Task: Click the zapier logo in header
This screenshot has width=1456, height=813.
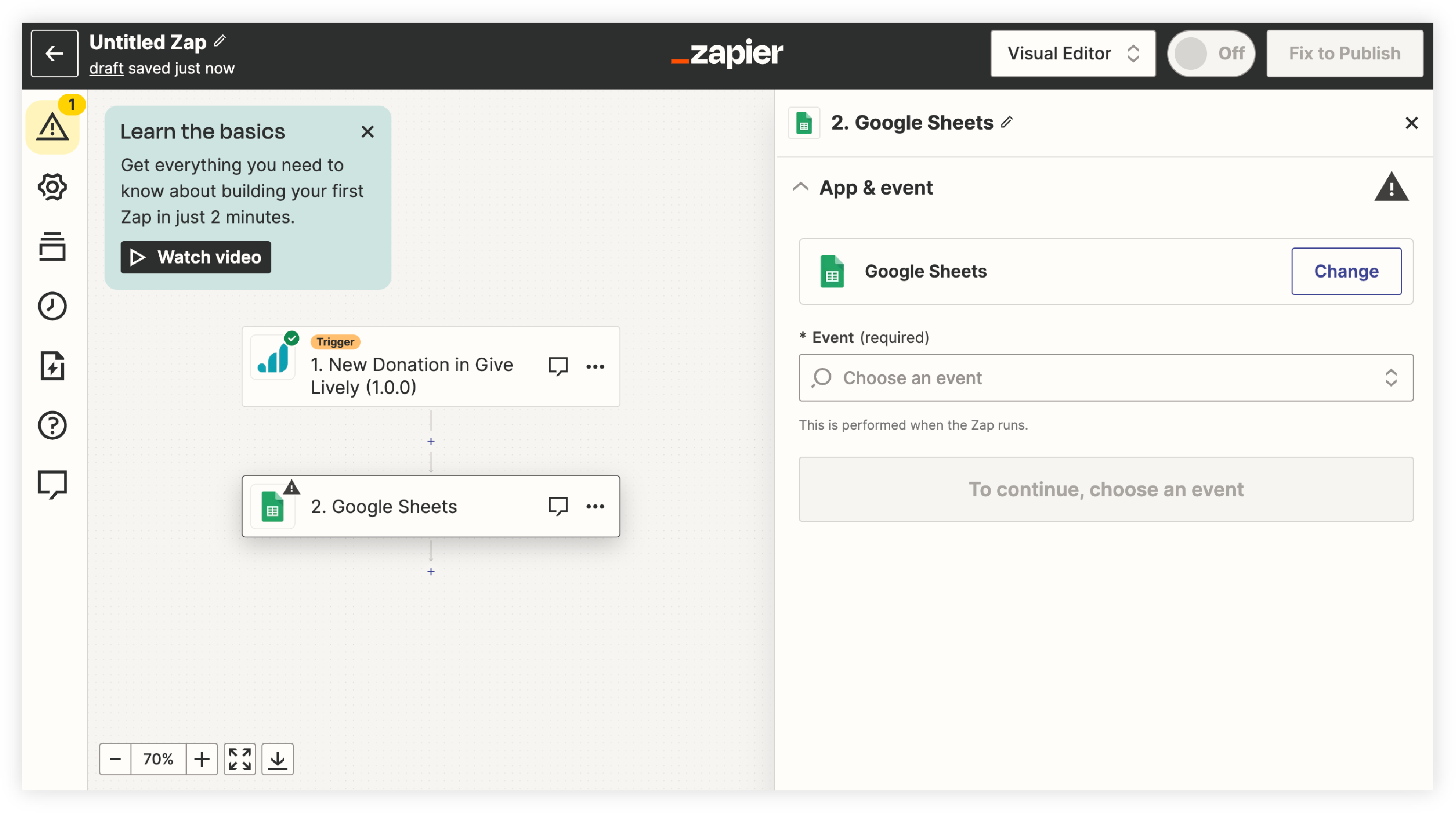Action: click(727, 54)
